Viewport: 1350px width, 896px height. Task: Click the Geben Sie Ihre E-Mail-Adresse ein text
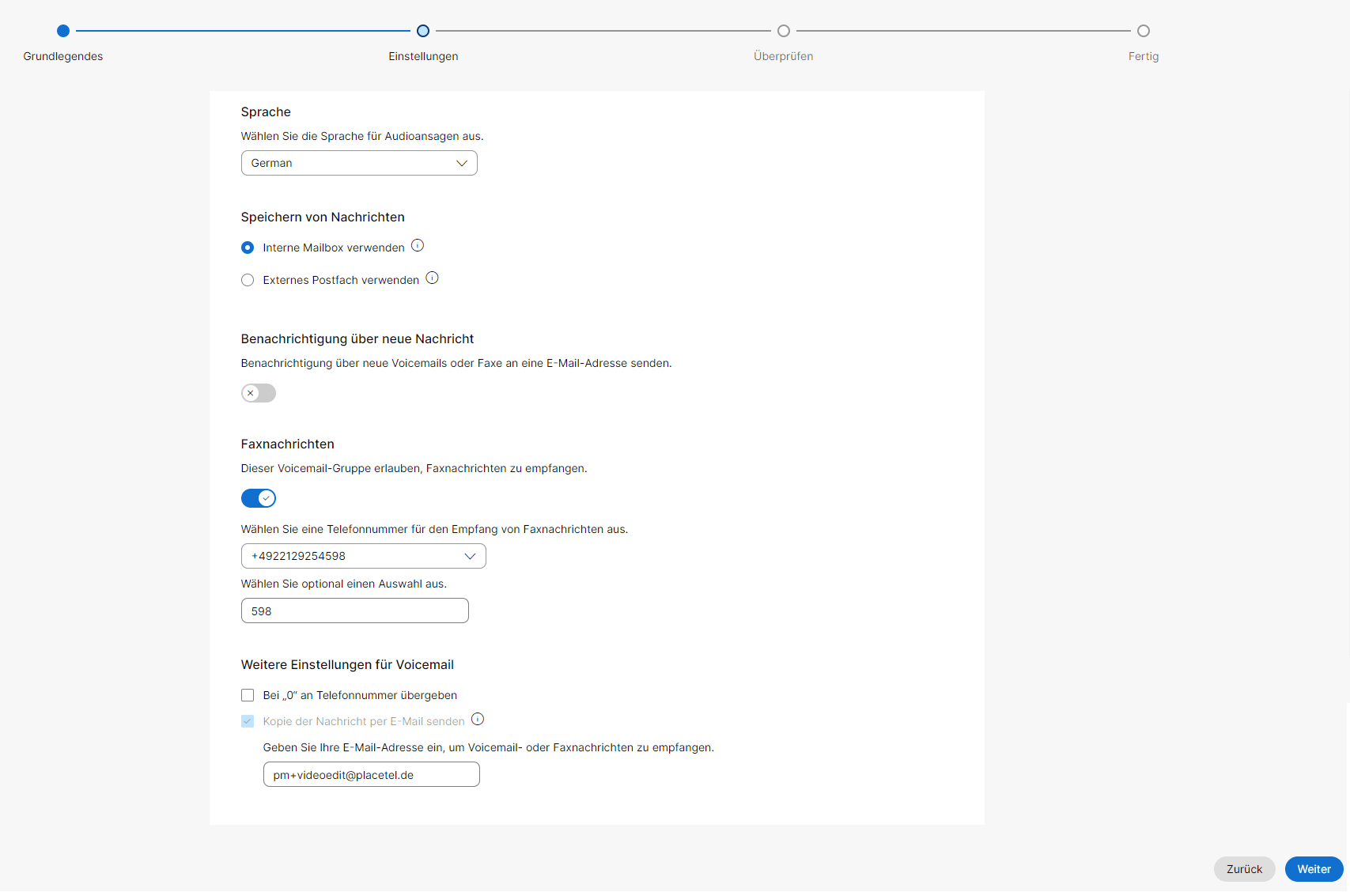pyautogui.click(x=489, y=747)
